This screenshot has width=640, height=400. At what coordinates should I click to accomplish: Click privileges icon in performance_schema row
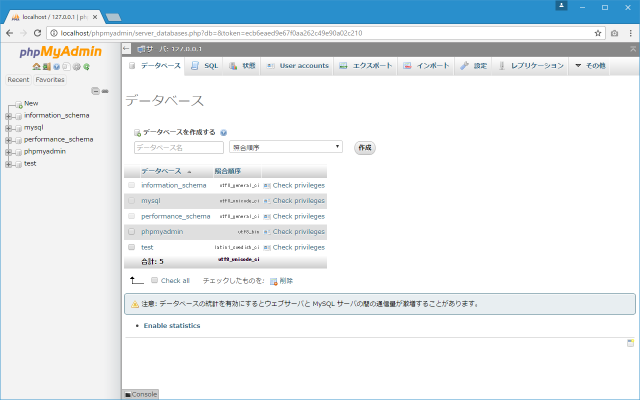(267, 217)
